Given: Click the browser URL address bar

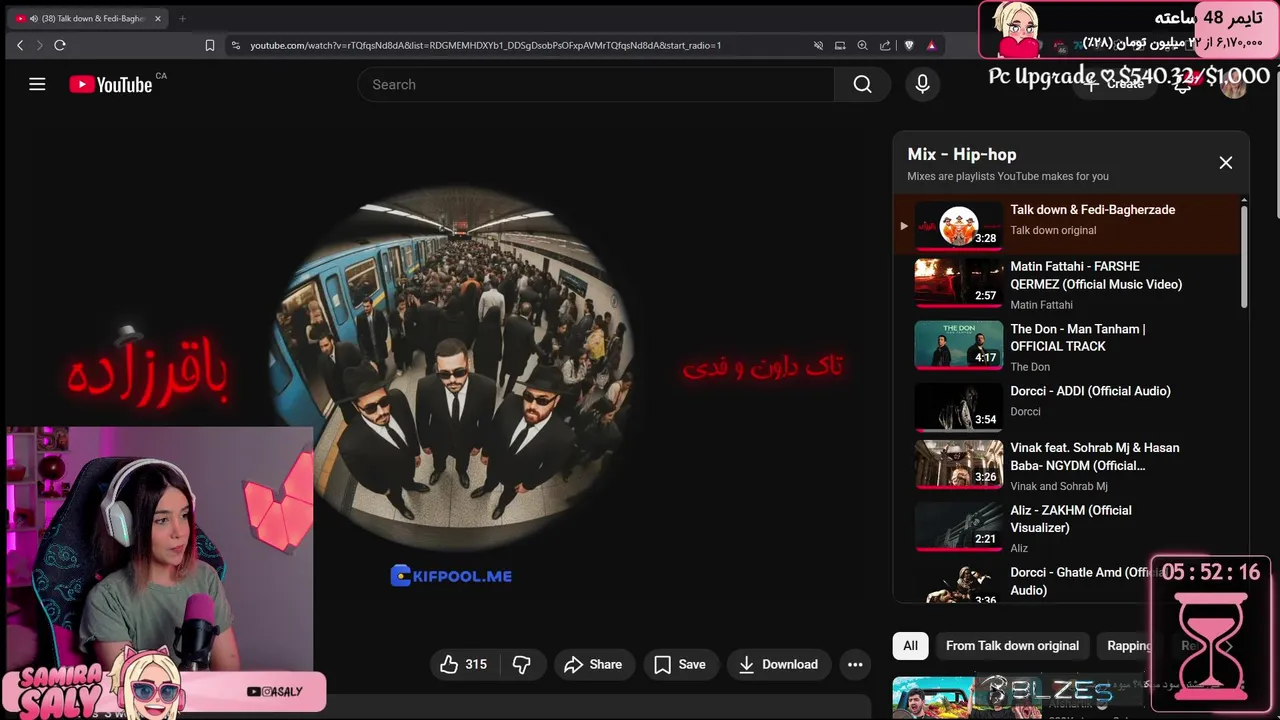Looking at the screenshot, I should pyautogui.click(x=485, y=45).
